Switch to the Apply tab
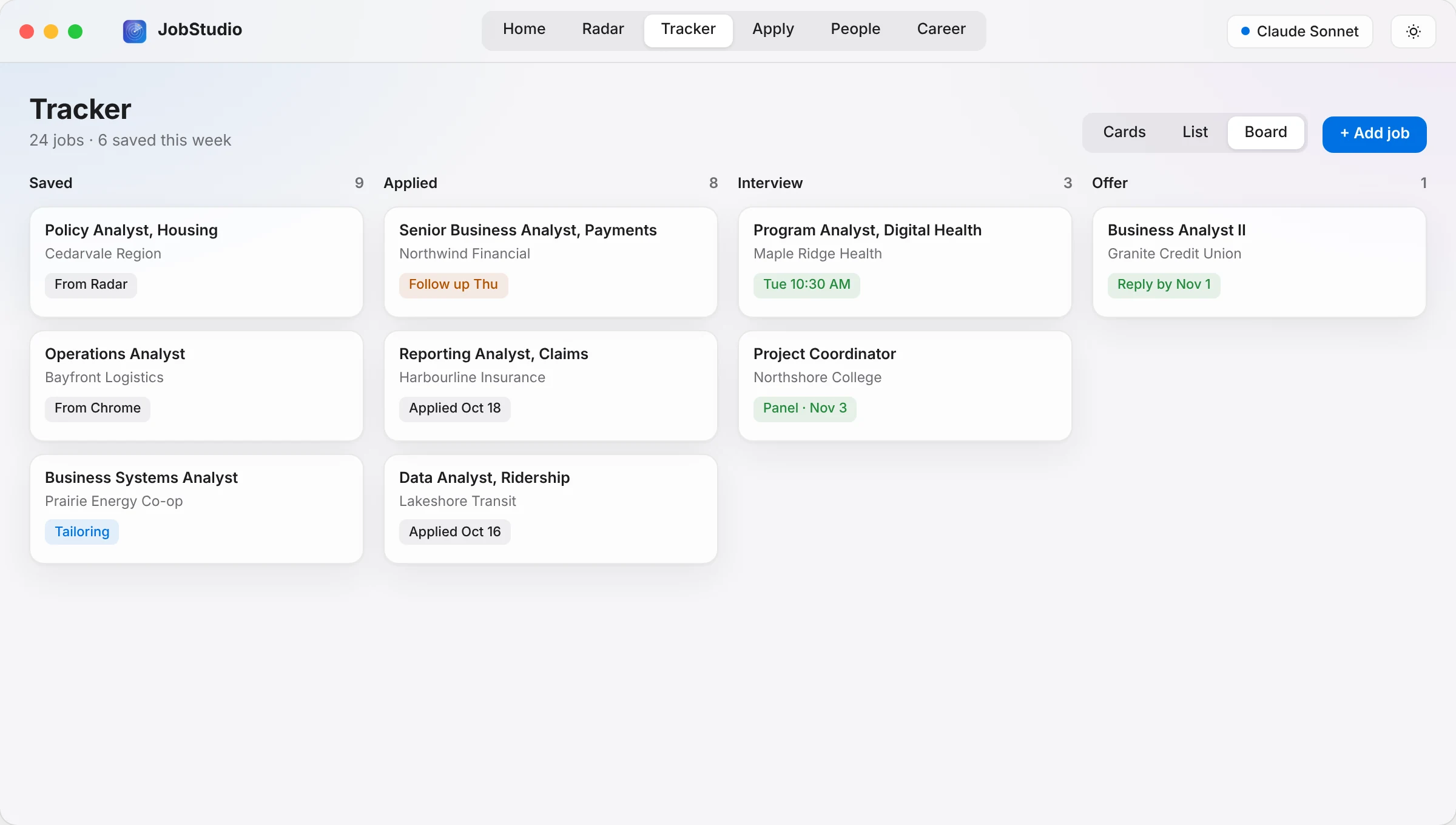The height and width of the screenshot is (825, 1456). [x=773, y=29]
